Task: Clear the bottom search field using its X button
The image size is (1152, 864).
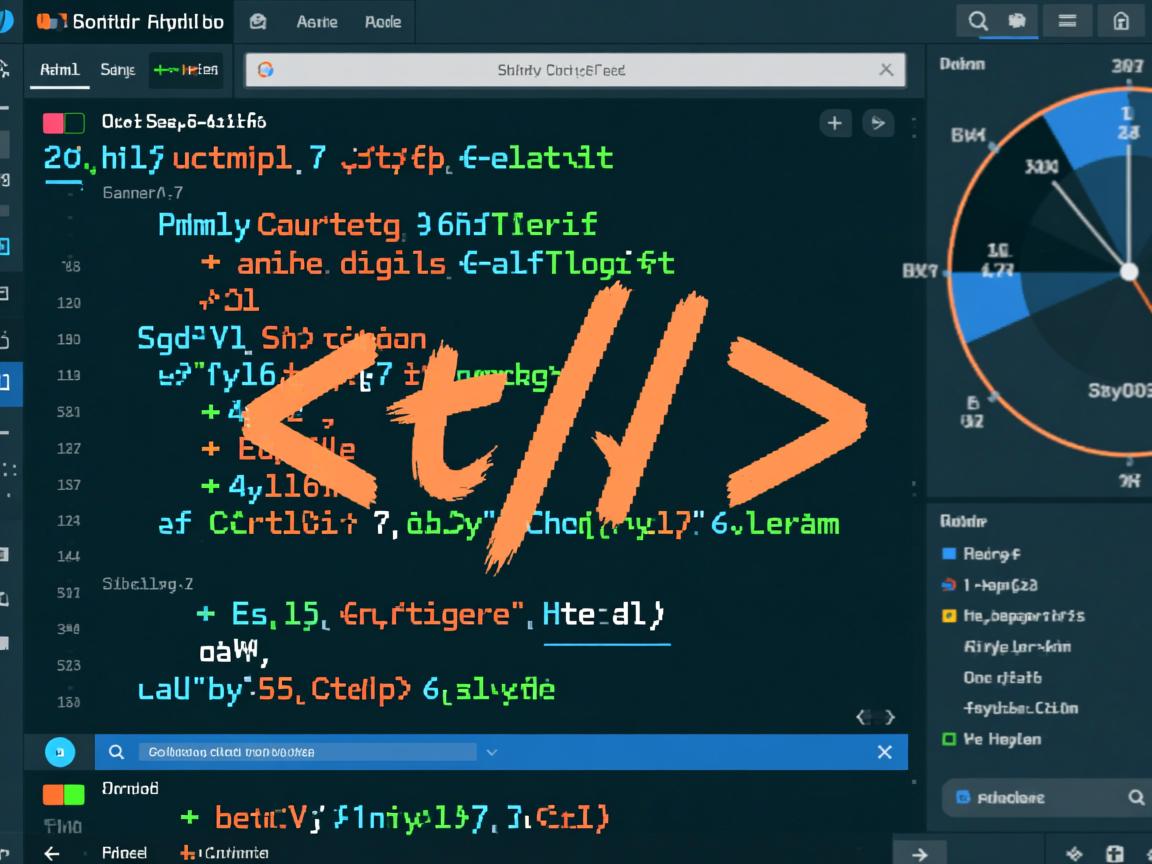Action: [884, 752]
